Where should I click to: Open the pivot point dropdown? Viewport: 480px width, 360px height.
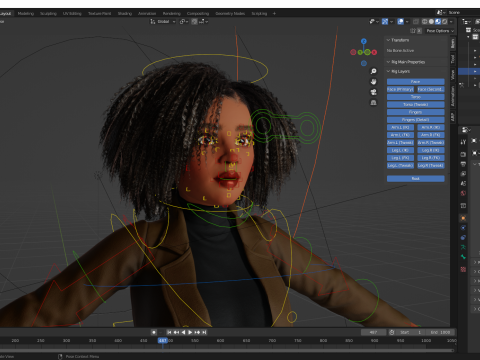pos(184,21)
